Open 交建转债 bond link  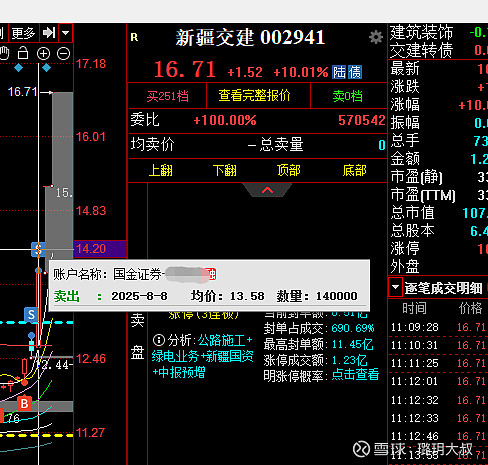click(422, 51)
